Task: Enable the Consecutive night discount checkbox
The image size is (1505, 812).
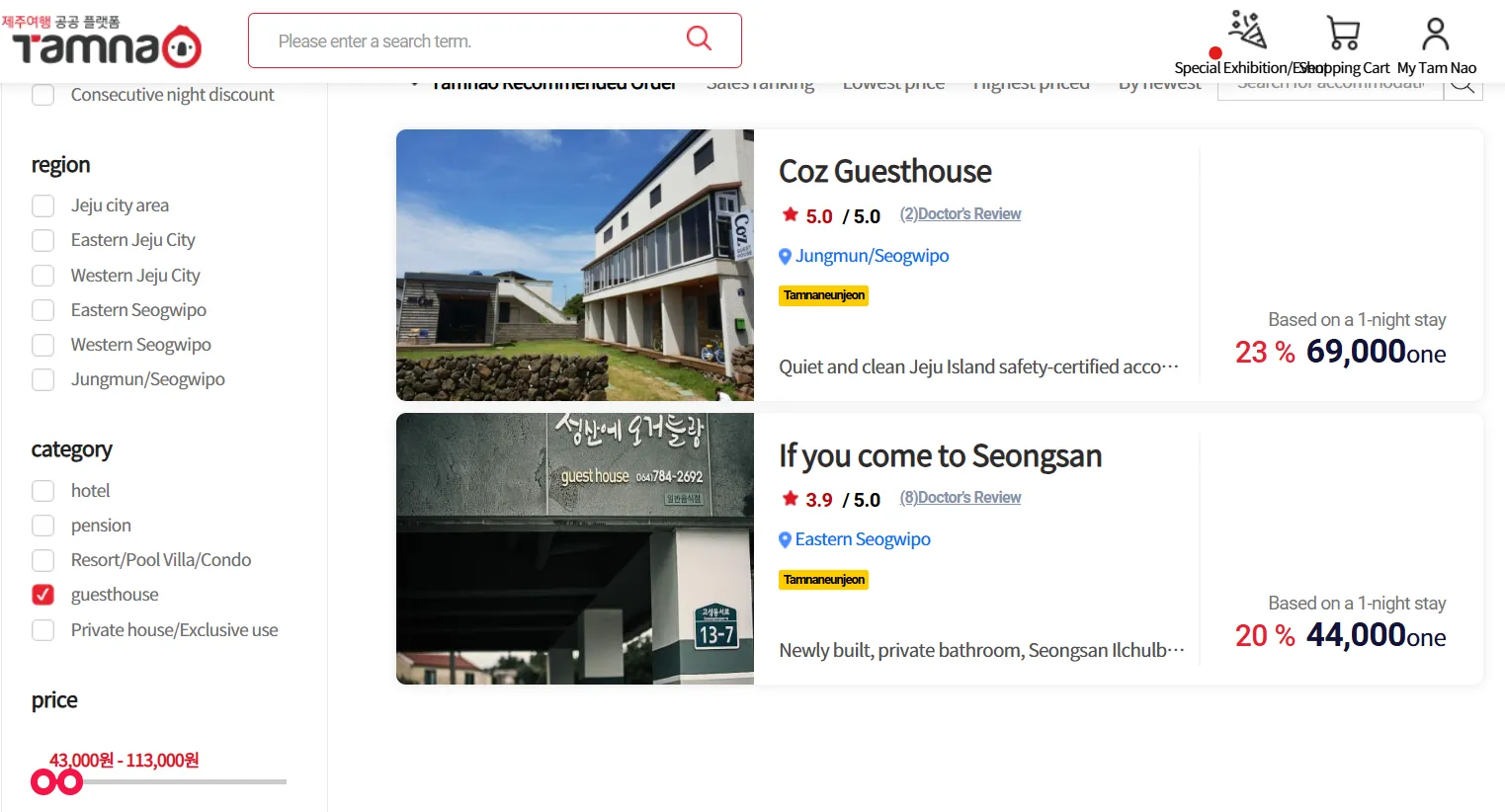Action: (x=43, y=95)
